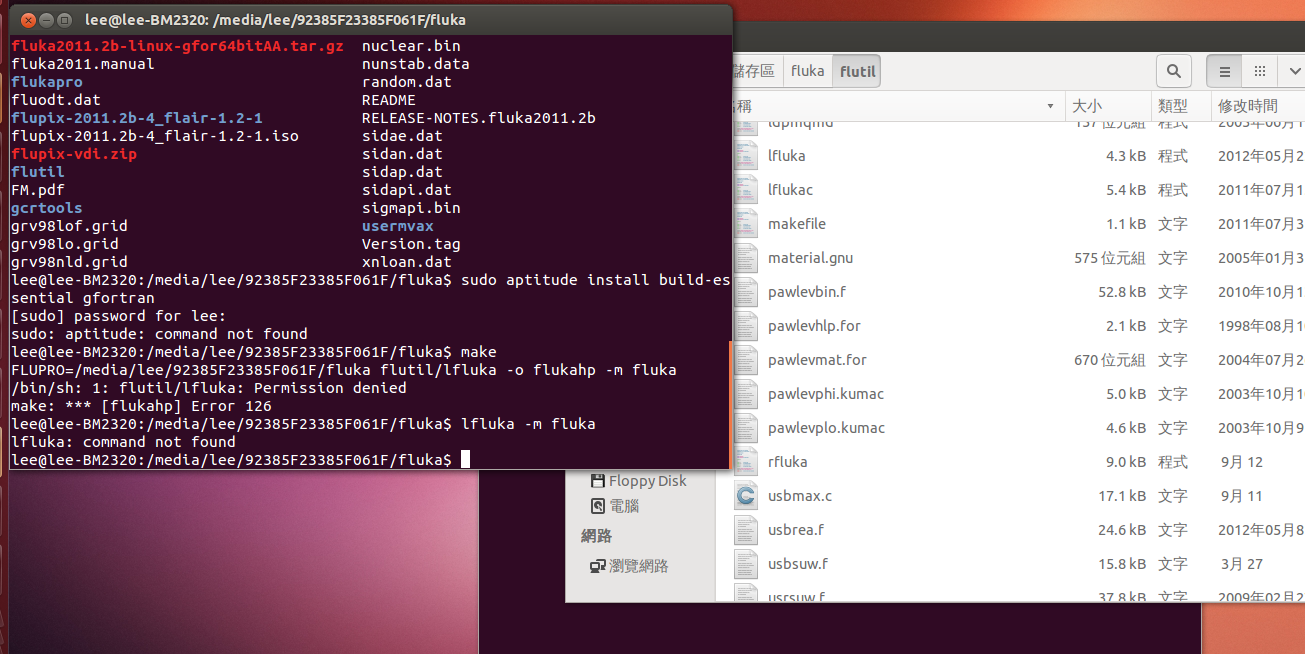The height and width of the screenshot is (654, 1305).
Task: Click 'usermvax' in the terminal listing
Action: 398,226
